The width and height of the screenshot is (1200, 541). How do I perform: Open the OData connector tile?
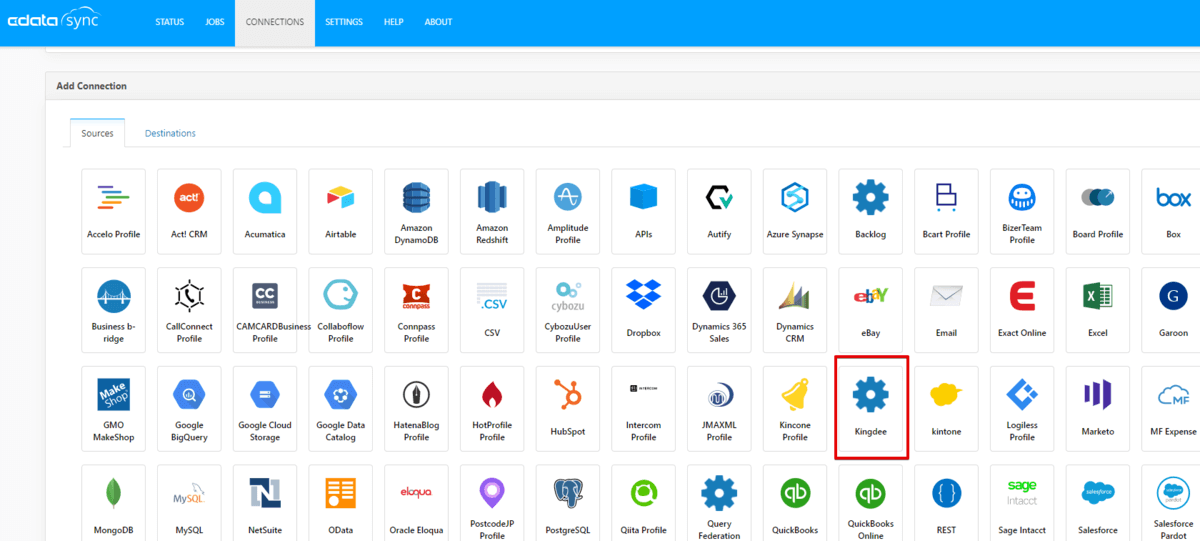coord(341,503)
